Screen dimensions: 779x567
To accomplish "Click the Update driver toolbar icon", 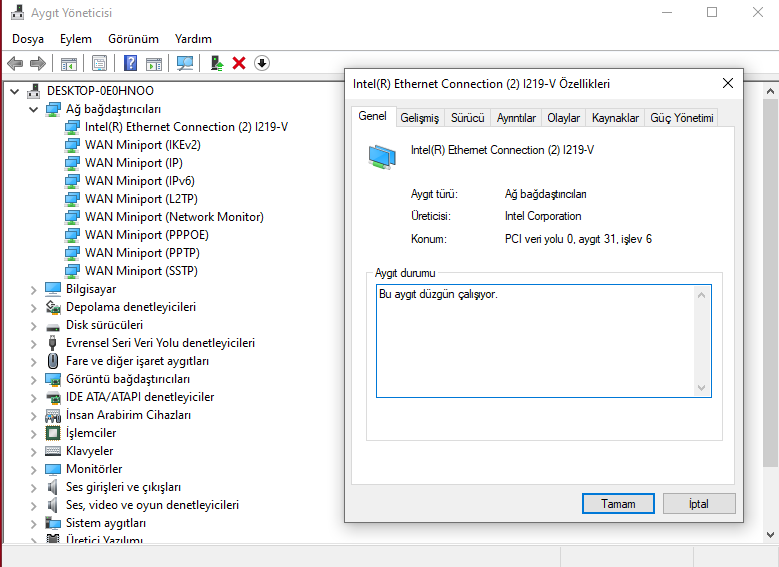I will [217, 63].
